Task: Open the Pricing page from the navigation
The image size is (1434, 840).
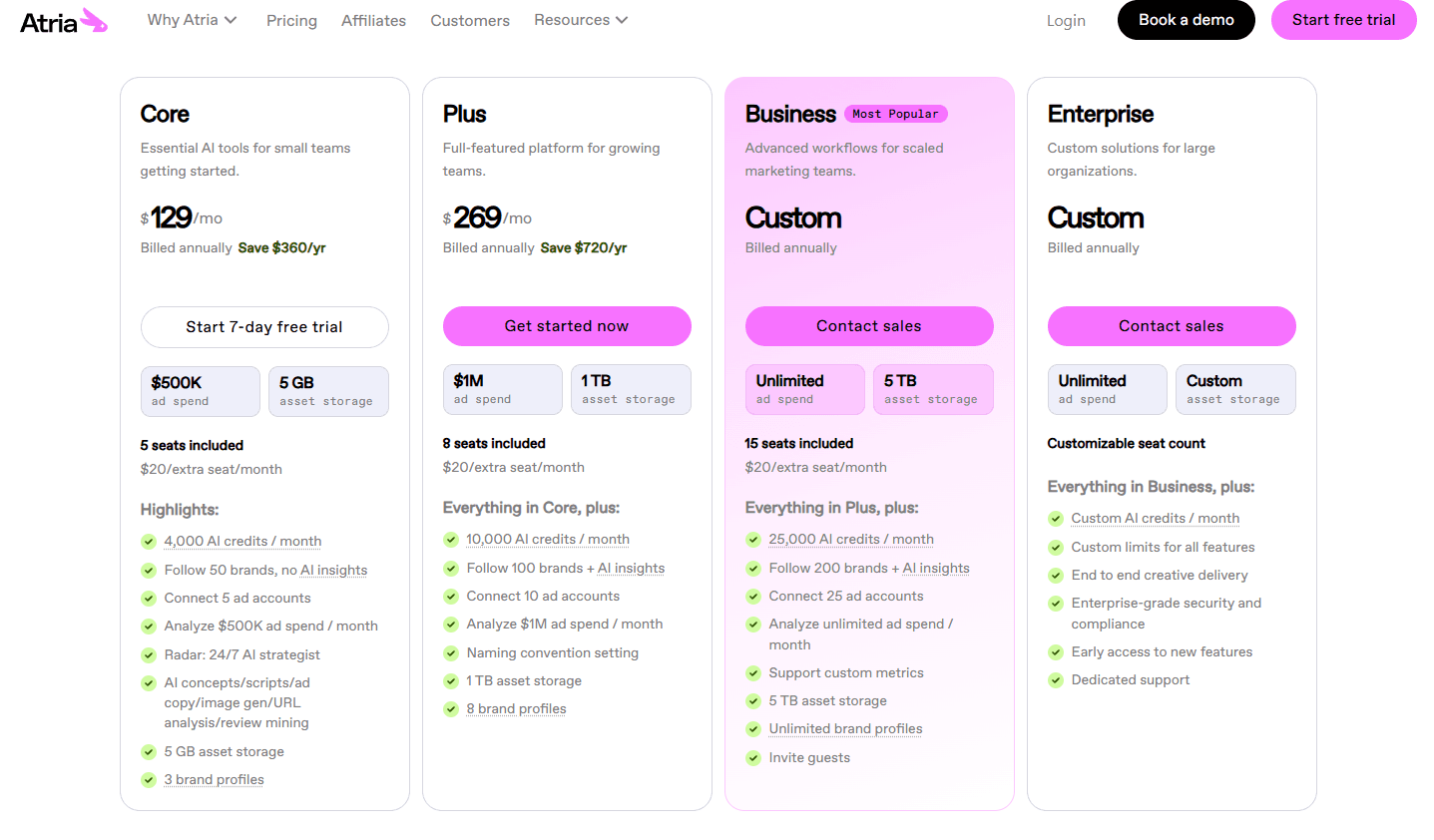Action: [291, 21]
